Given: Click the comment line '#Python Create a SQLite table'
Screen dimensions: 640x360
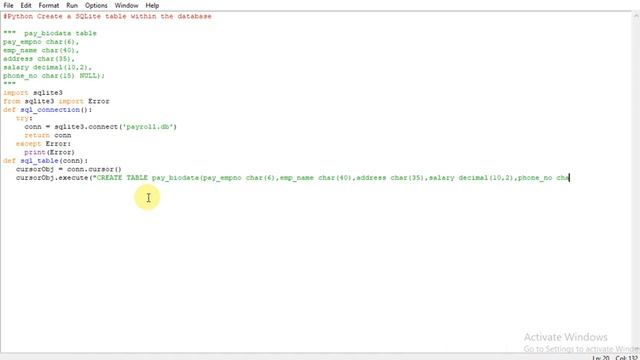Looking at the screenshot, I should pos(107,16).
